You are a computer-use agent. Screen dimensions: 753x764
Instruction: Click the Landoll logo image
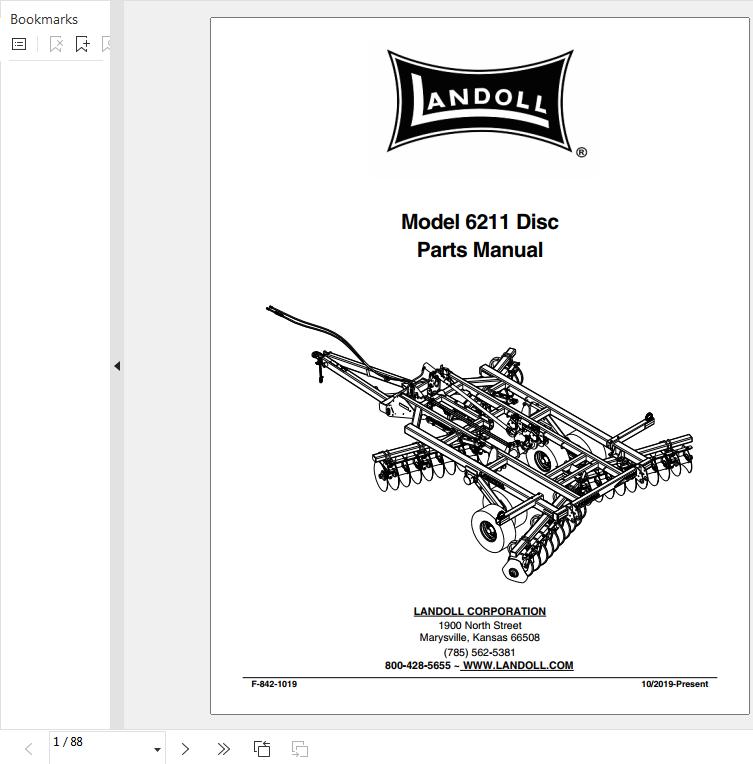[x=486, y=102]
